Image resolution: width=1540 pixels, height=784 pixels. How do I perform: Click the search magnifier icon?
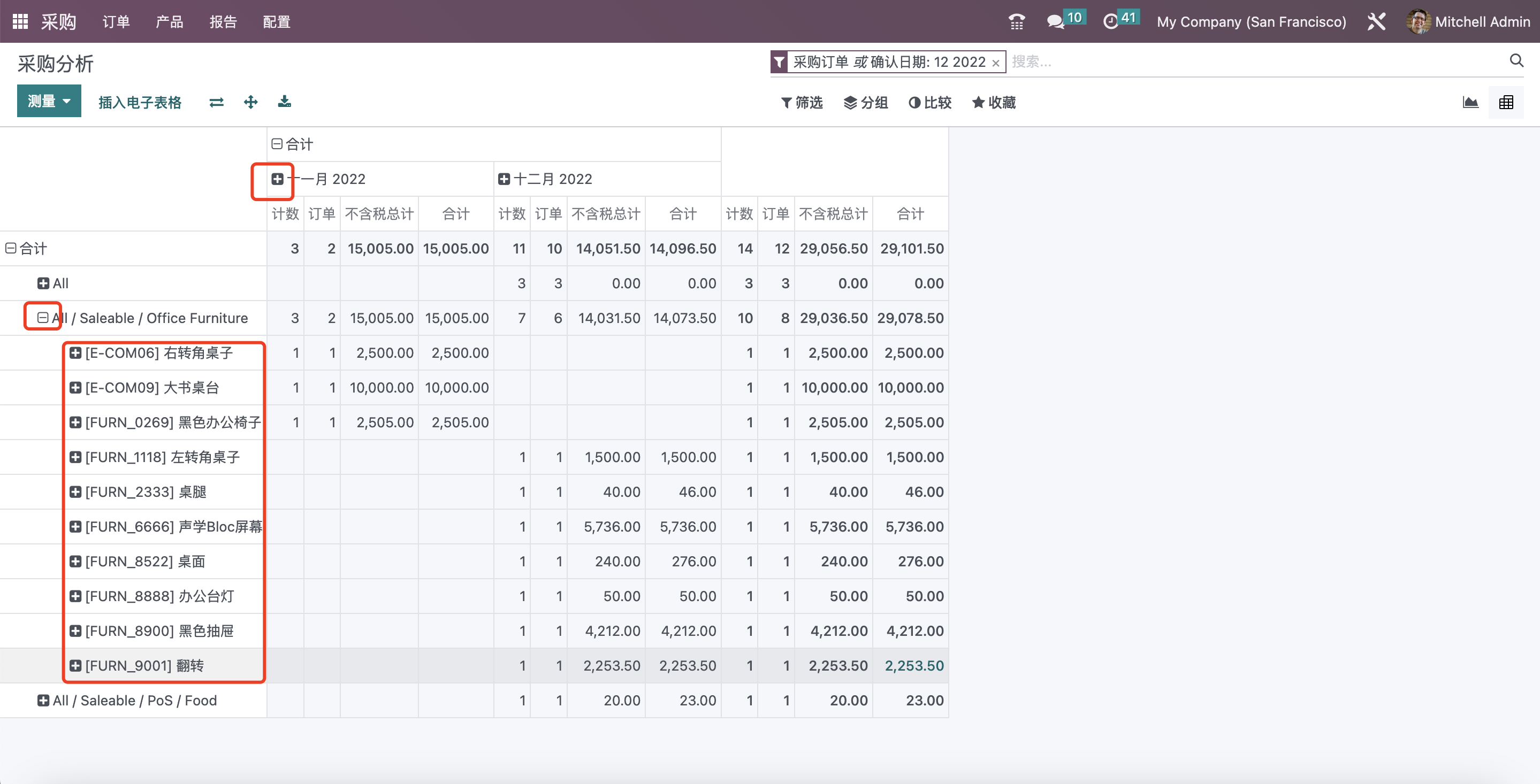[1516, 60]
